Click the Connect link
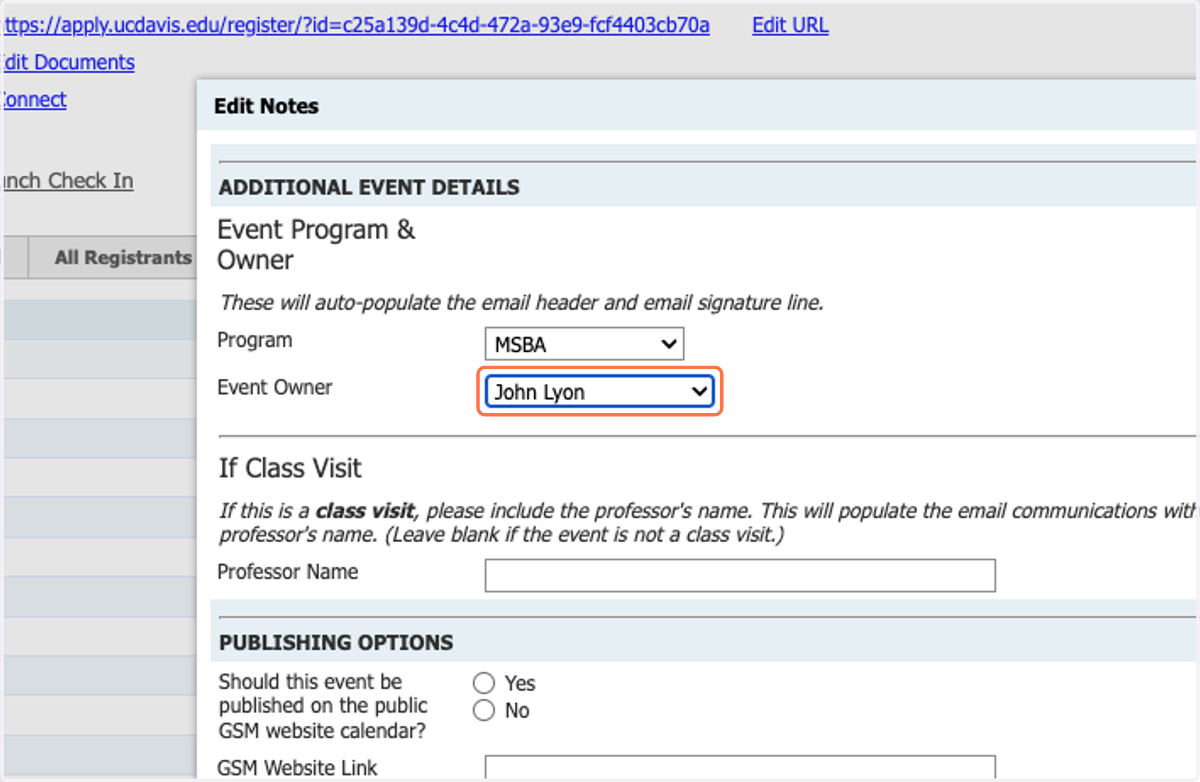This screenshot has width=1200, height=782. 33,99
